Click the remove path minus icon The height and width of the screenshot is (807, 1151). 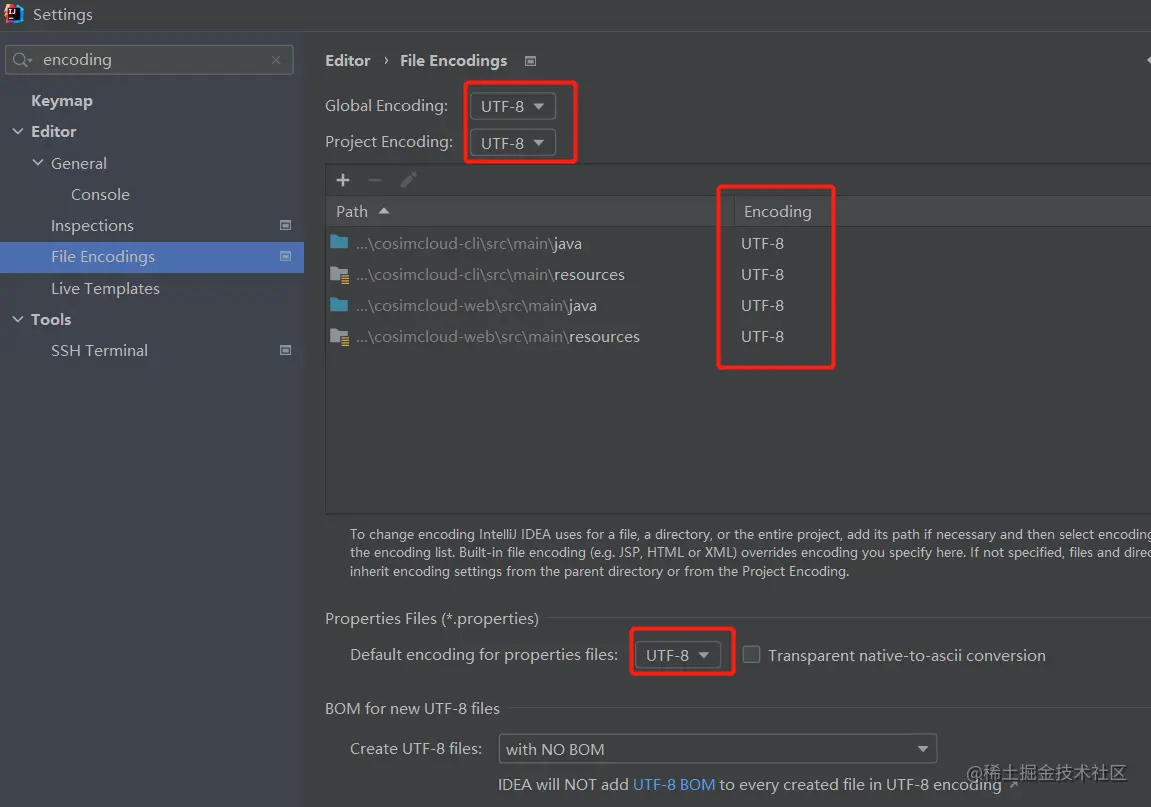pos(375,180)
